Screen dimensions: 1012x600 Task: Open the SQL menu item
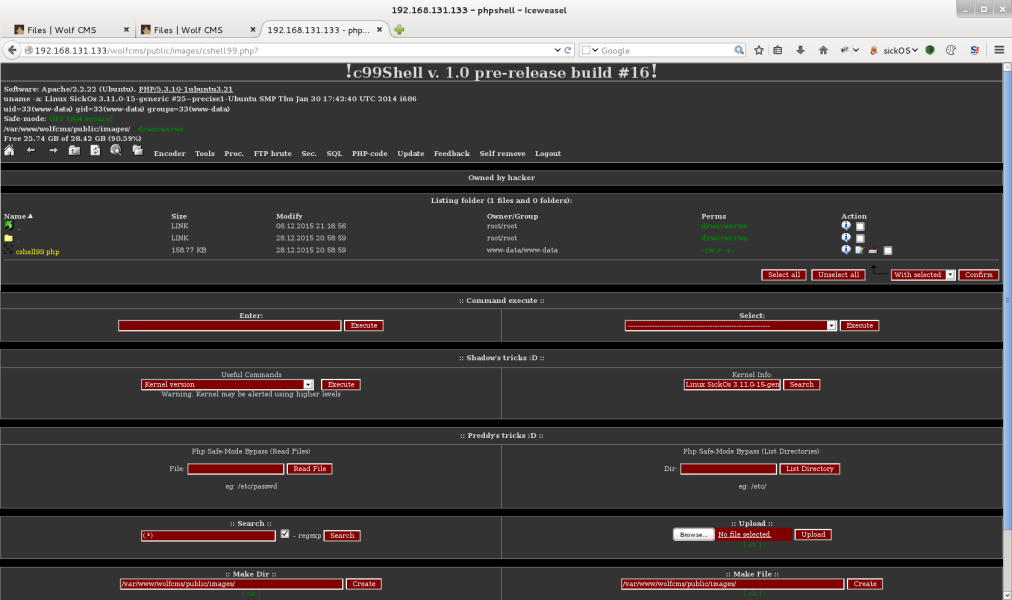click(x=334, y=154)
